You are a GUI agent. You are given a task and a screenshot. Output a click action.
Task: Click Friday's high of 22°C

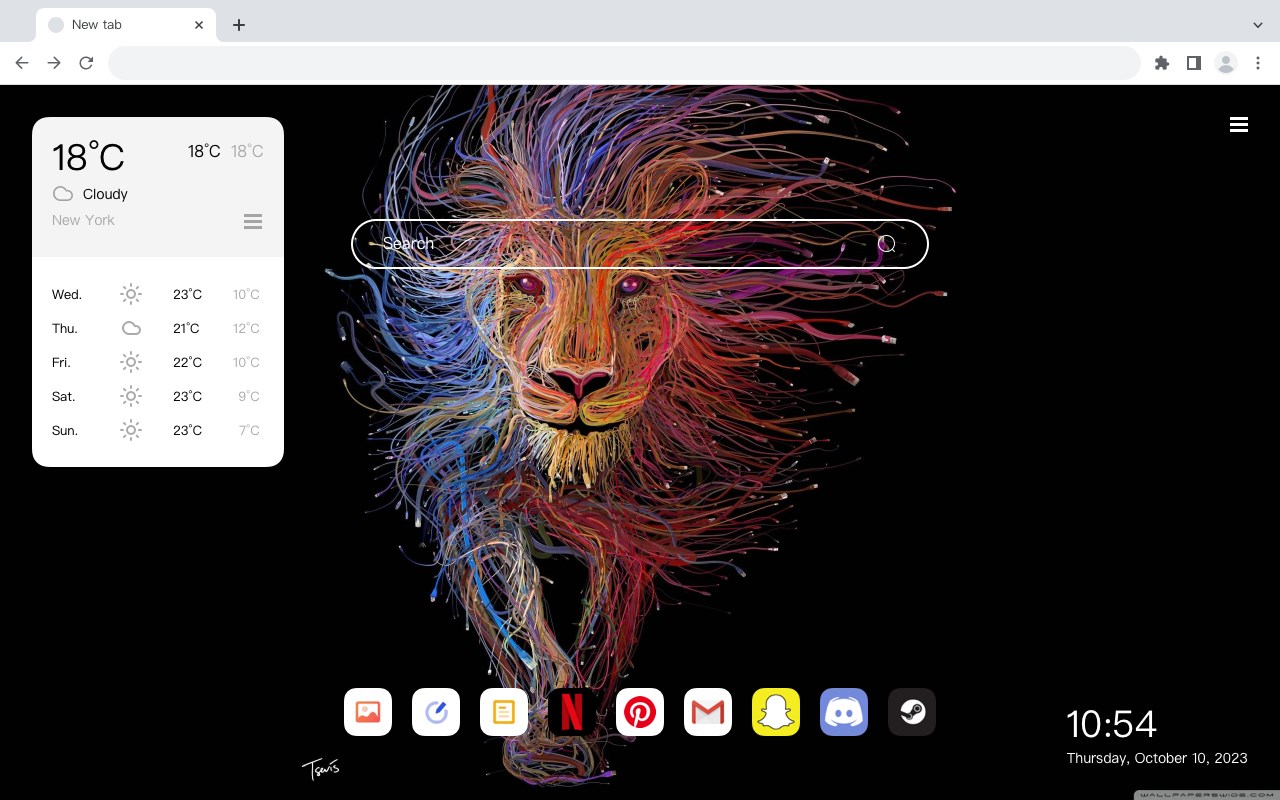tap(187, 362)
